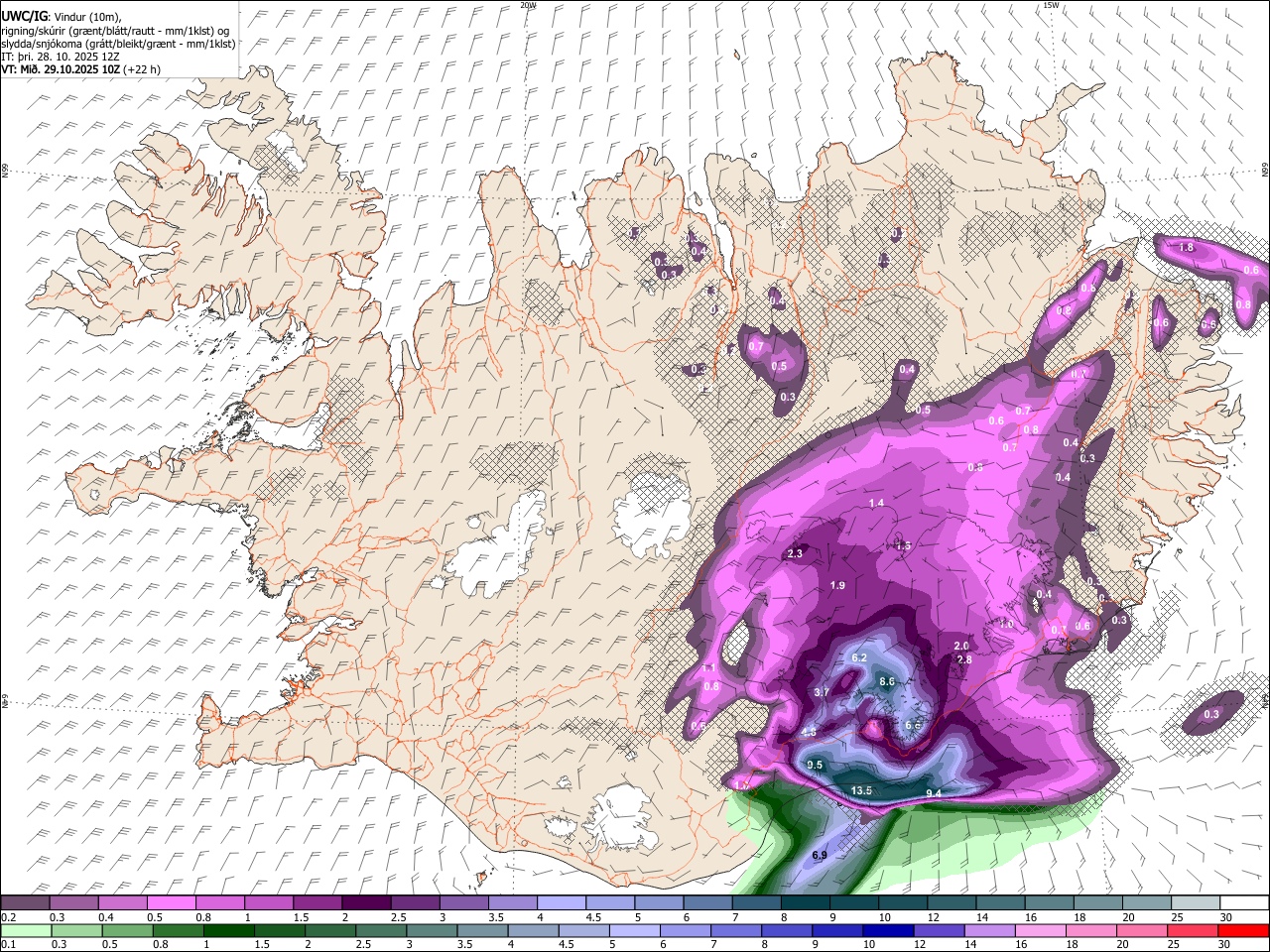The image size is (1270, 952).
Task: Click the "6.9" rain value off the coast
Action: (820, 855)
